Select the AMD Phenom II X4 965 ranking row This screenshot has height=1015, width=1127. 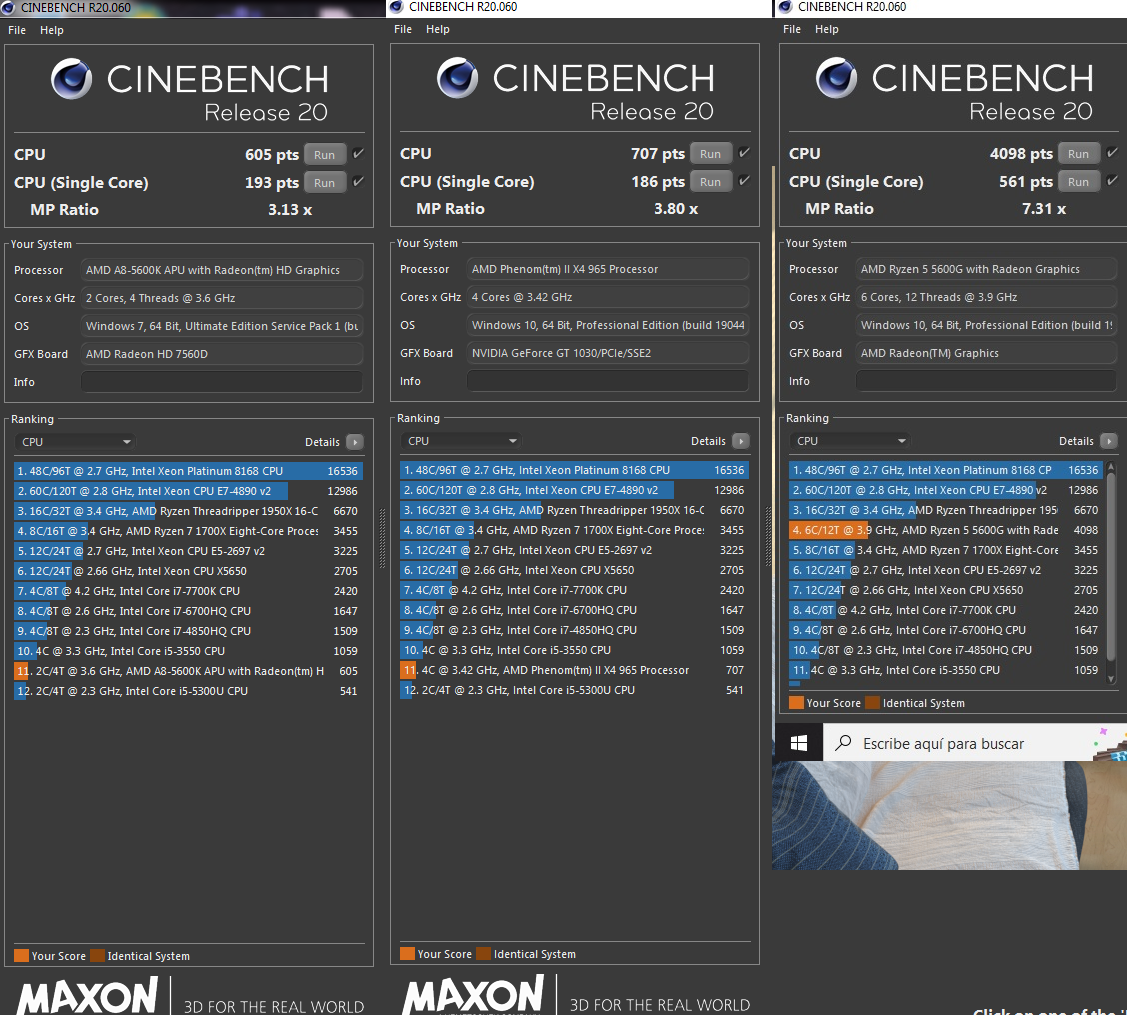574,670
